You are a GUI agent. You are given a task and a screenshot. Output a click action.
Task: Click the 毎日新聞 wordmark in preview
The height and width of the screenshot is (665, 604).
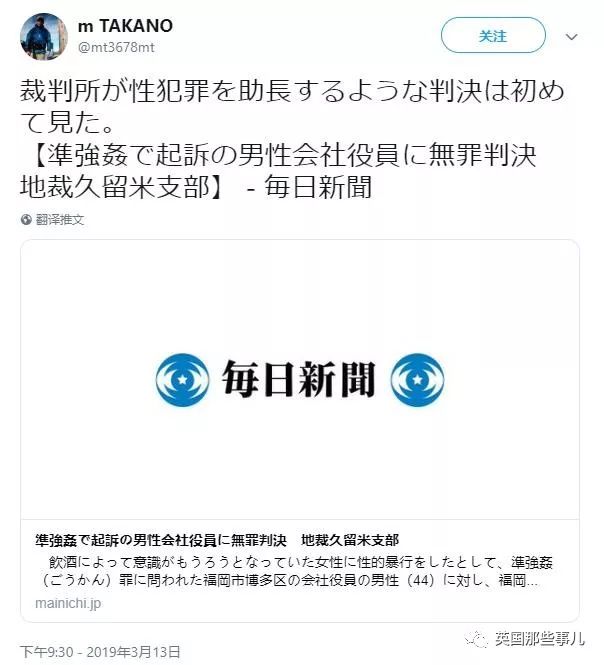pyautogui.click(x=299, y=379)
